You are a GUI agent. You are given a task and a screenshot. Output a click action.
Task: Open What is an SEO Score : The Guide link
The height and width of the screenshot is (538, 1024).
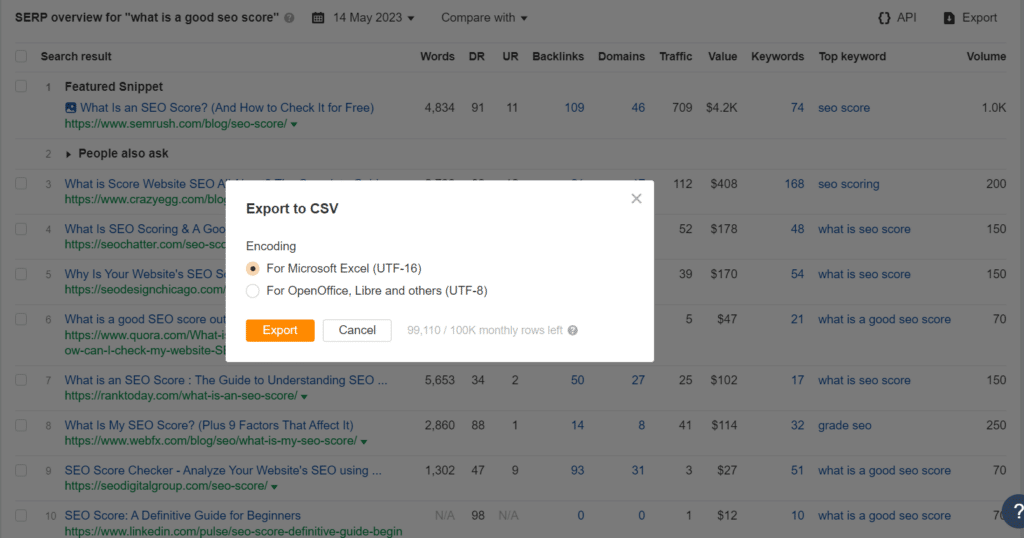pos(226,380)
